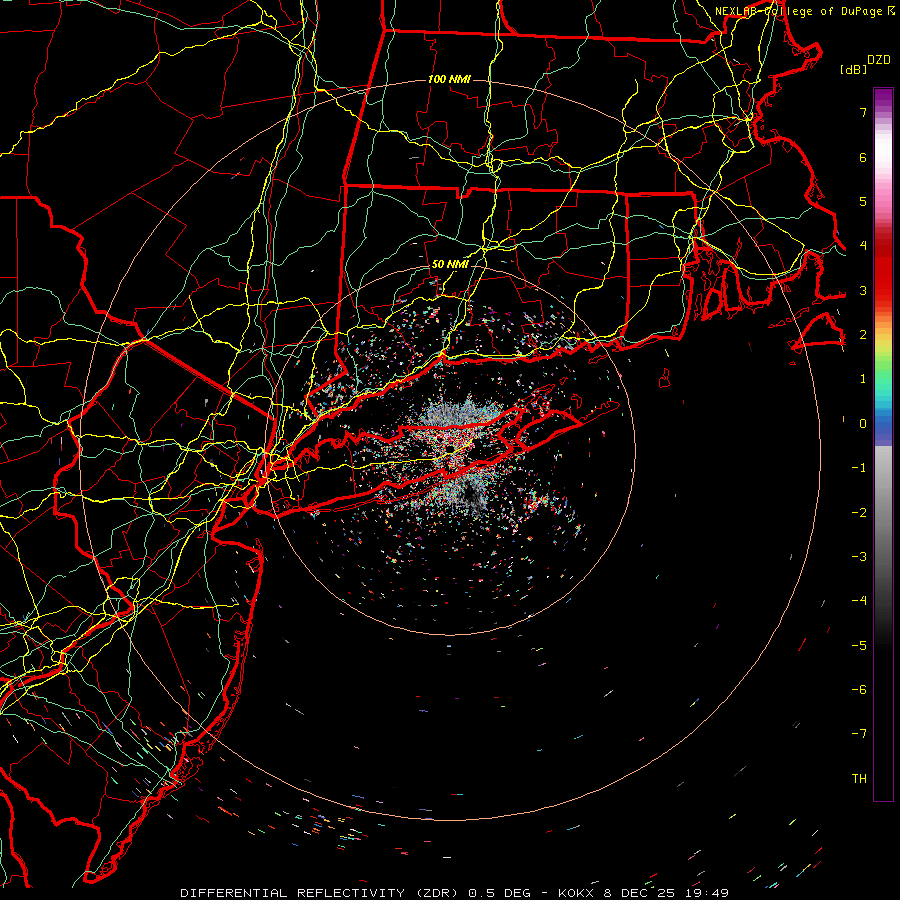Click the "0" value on the dB scale

pyautogui.click(x=863, y=424)
